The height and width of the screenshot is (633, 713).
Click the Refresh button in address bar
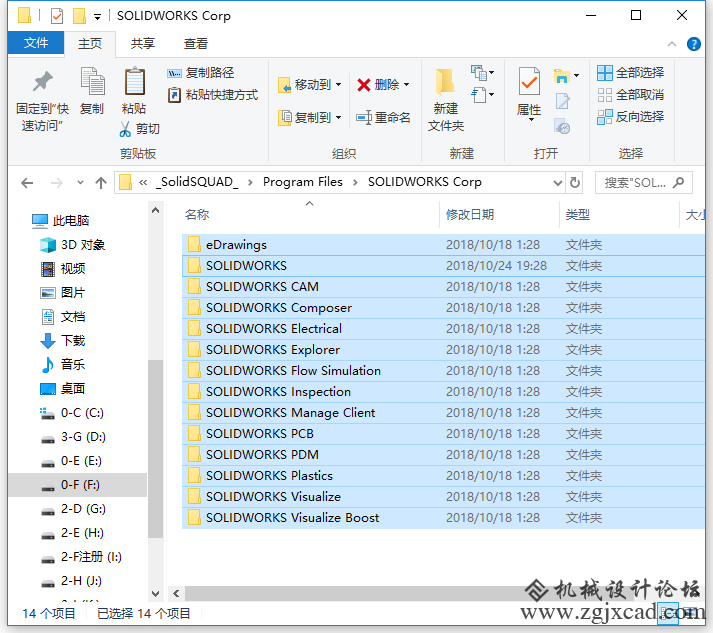(x=575, y=183)
